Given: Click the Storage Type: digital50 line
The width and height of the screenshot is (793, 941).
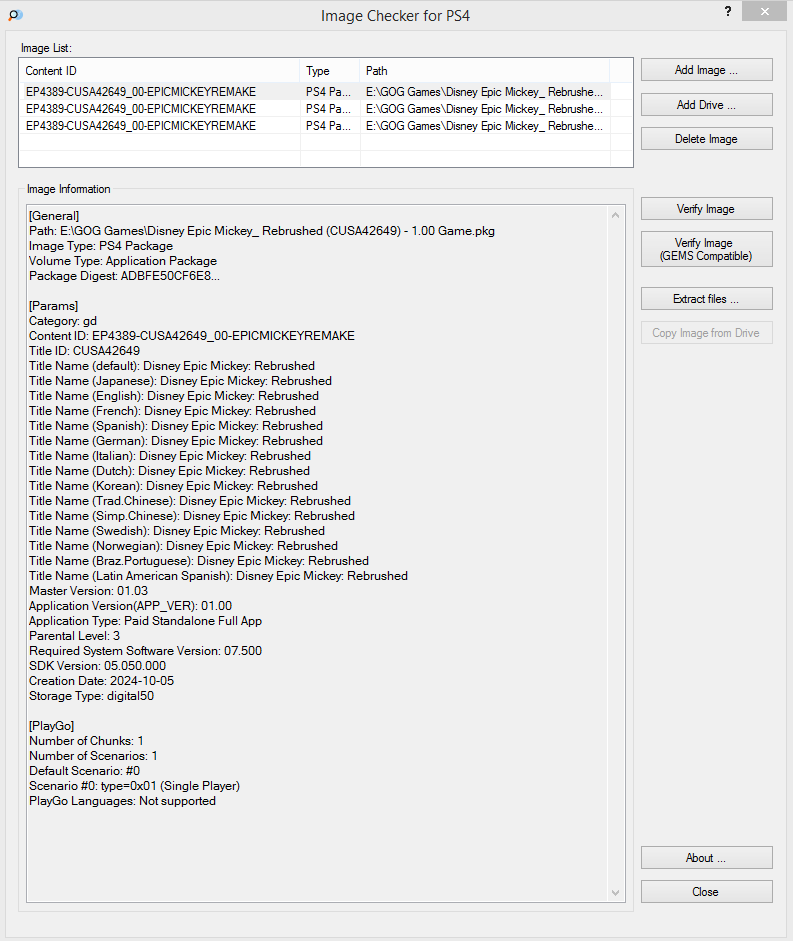Looking at the screenshot, I should pos(91,696).
